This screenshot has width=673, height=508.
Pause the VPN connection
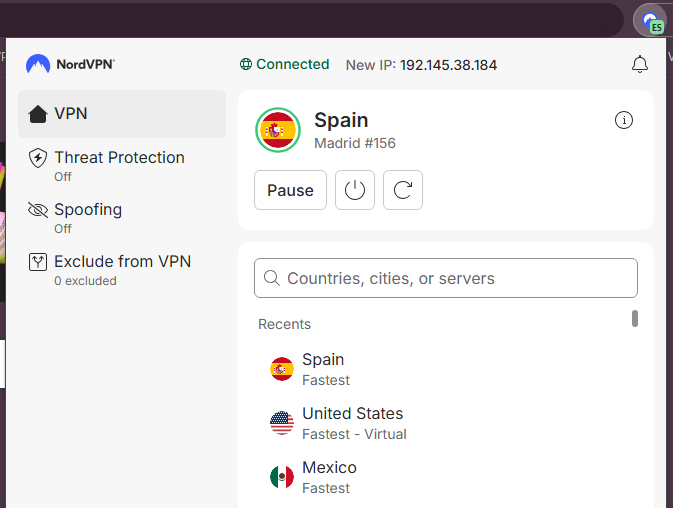(x=290, y=190)
